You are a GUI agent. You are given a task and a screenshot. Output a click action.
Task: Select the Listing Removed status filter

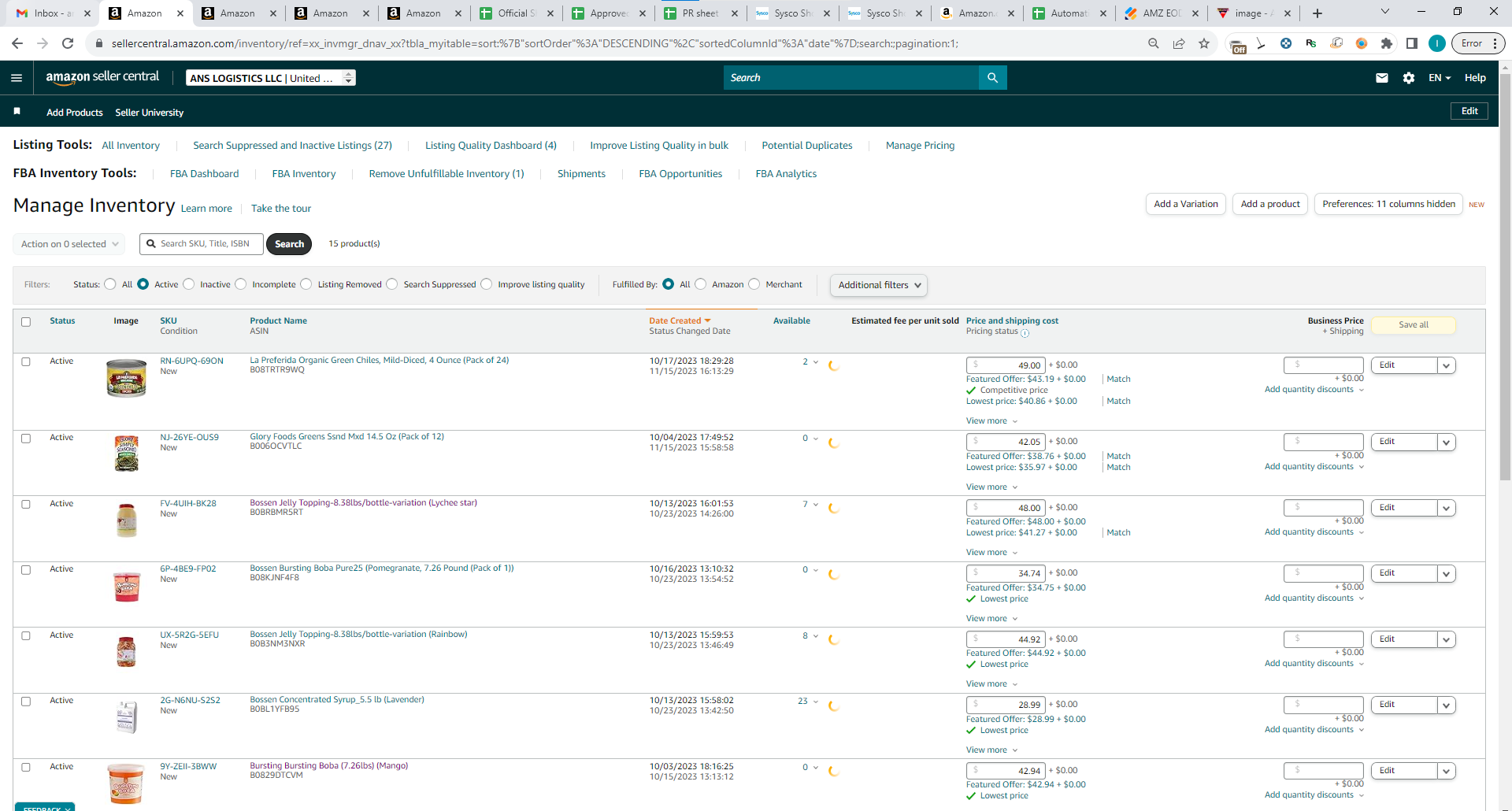[306, 284]
